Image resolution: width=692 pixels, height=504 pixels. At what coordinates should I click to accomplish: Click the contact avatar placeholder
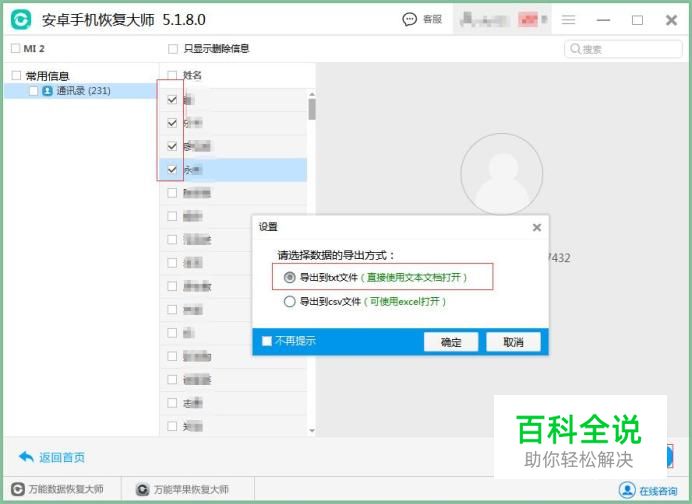click(502, 174)
